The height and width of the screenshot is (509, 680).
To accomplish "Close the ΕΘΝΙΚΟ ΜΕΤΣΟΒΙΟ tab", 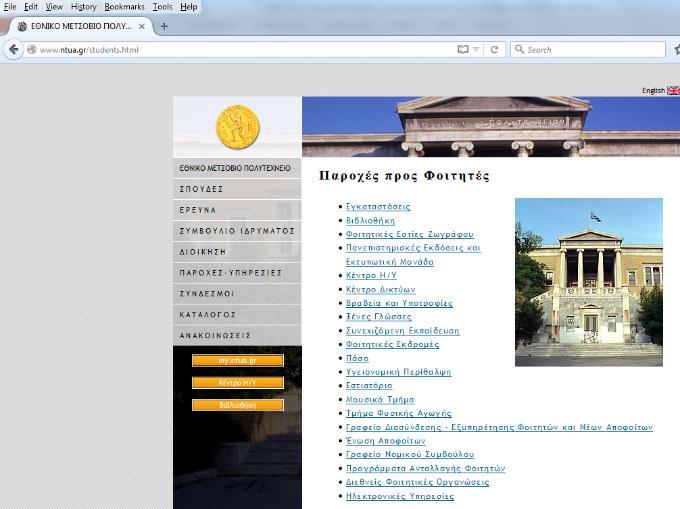I will (x=141, y=26).
